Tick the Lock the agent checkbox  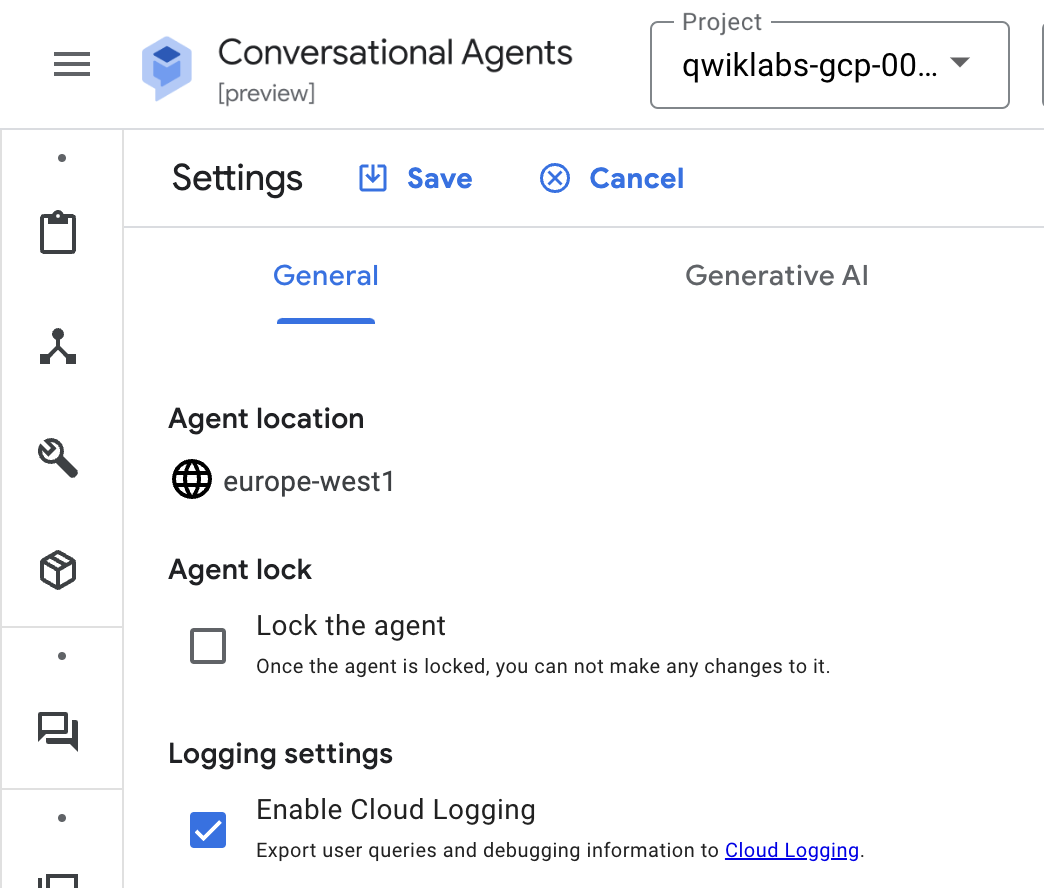tap(208, 646)
